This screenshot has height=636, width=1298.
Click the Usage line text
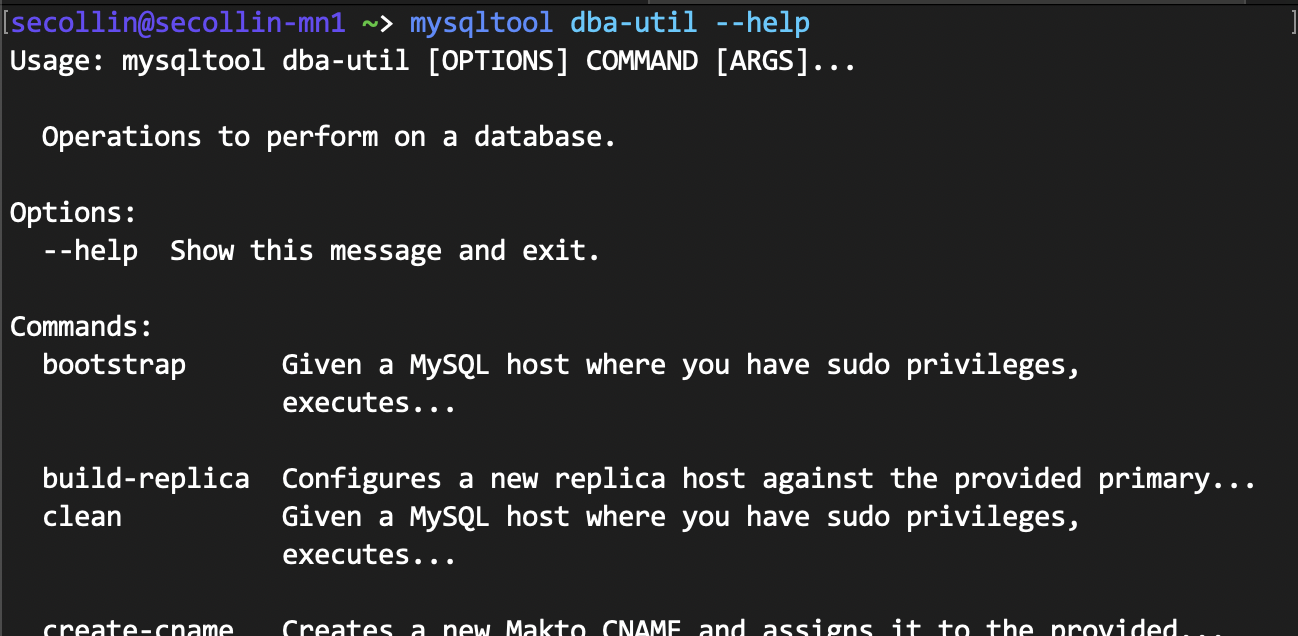point(433,61)
